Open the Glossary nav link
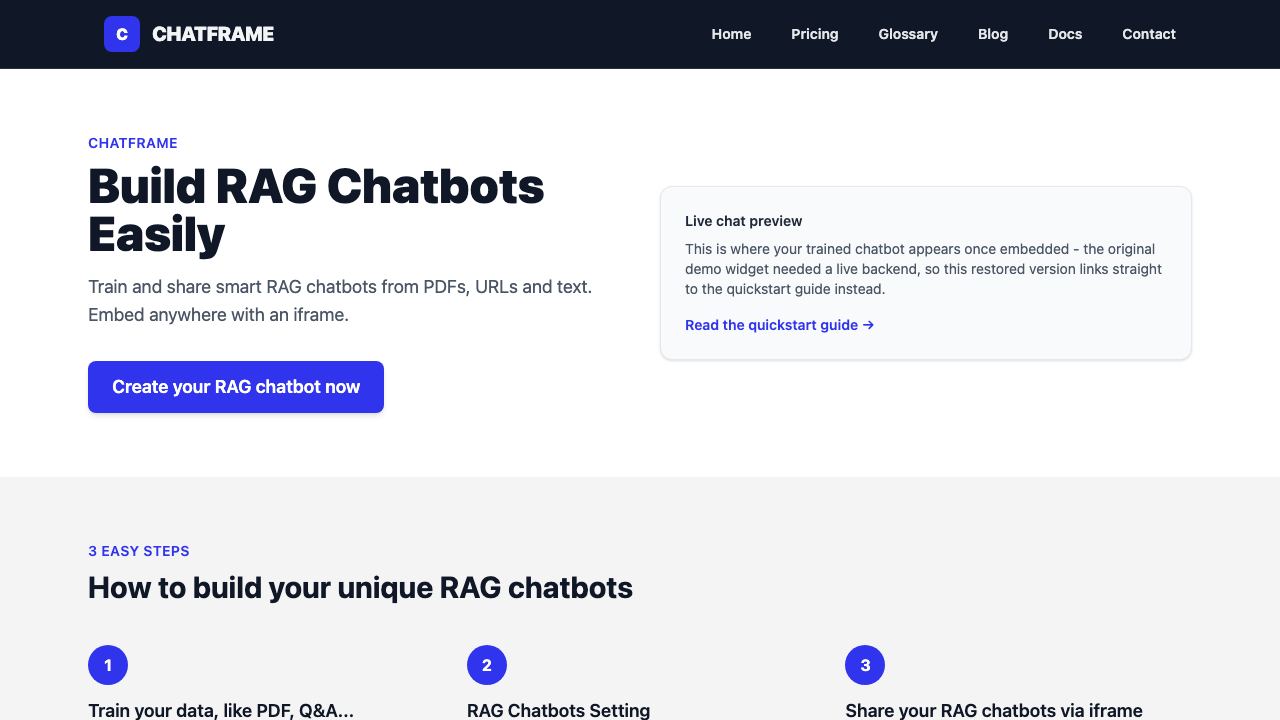This screenshot has width=1280, height=720. tap(908, 34)
